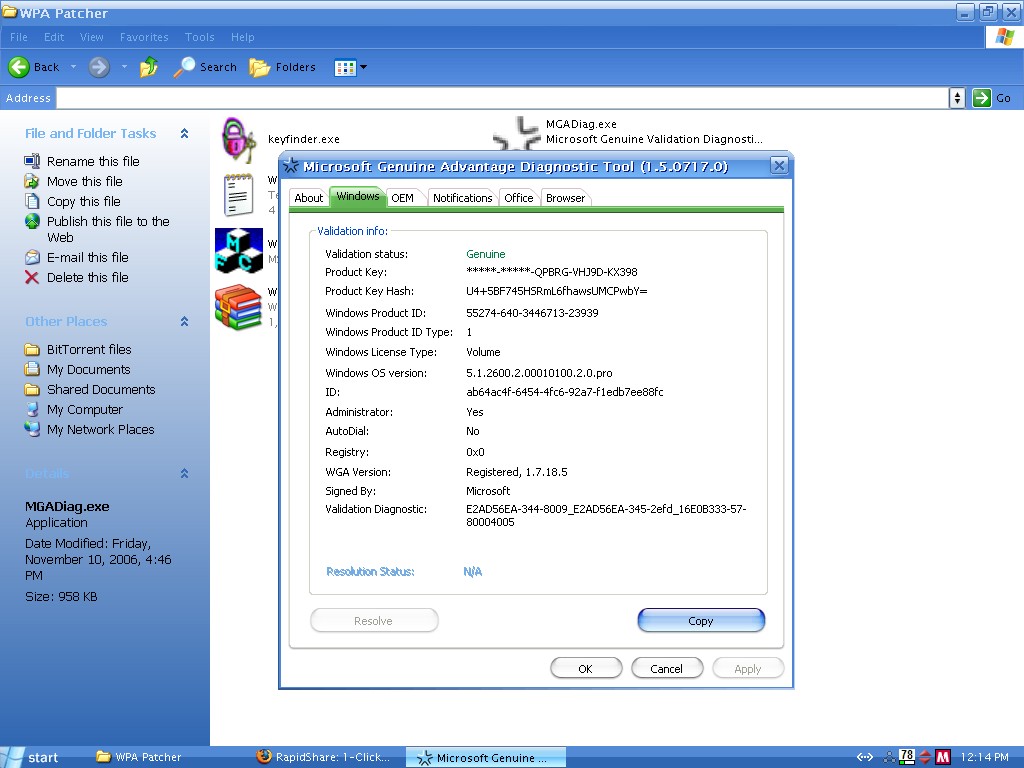Click the Cancel button

667,669
